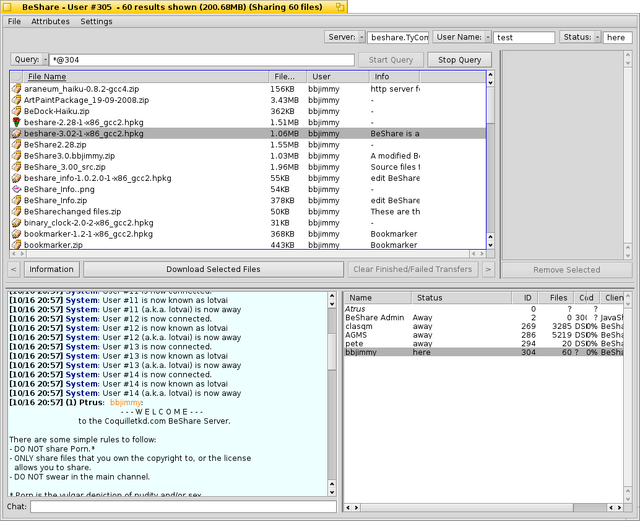Sort results by File size column header

[288, 76]
